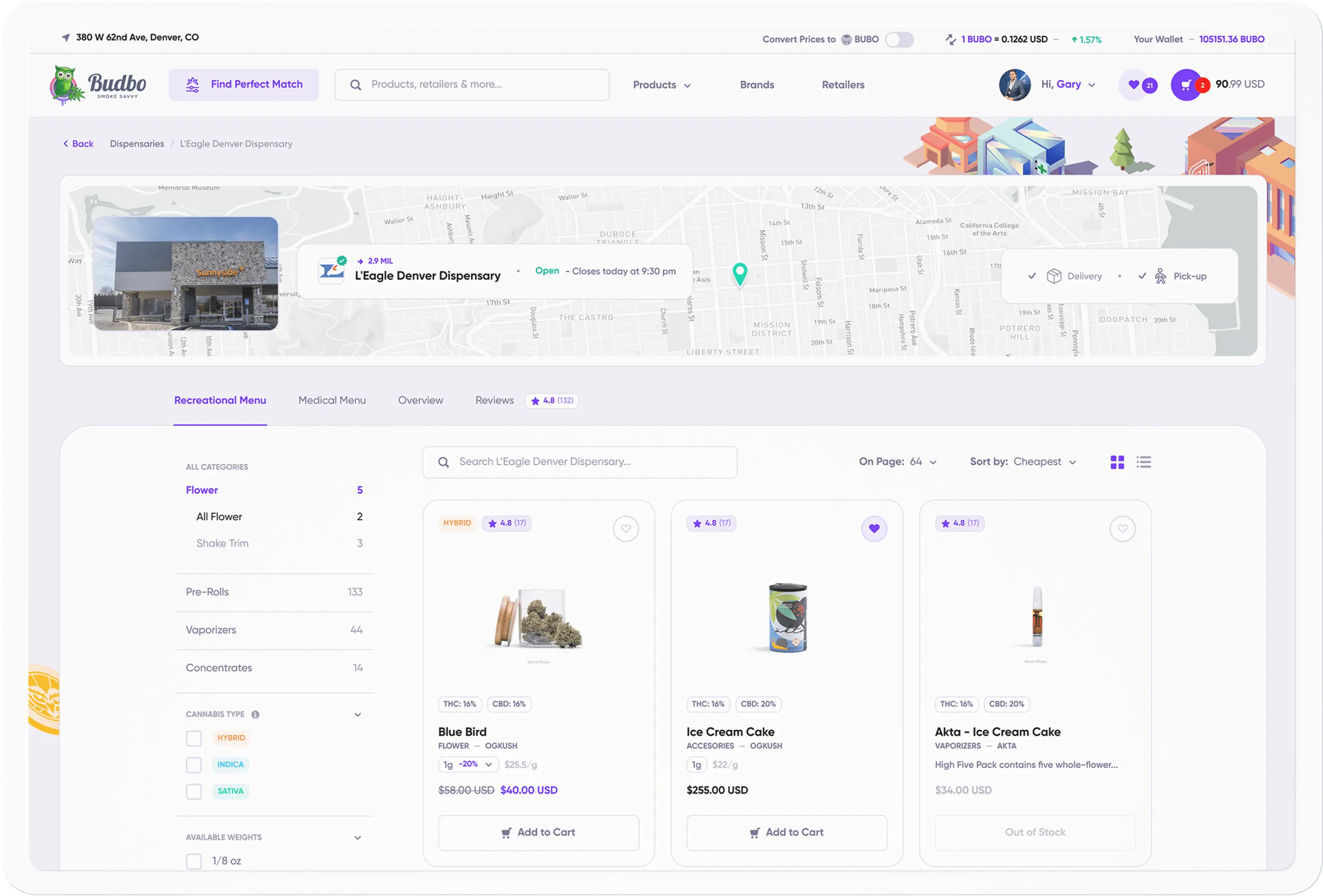Switch to list view layout
Image resolution: width=1323 pixels, height=896 pixels.
(1144, 462)
